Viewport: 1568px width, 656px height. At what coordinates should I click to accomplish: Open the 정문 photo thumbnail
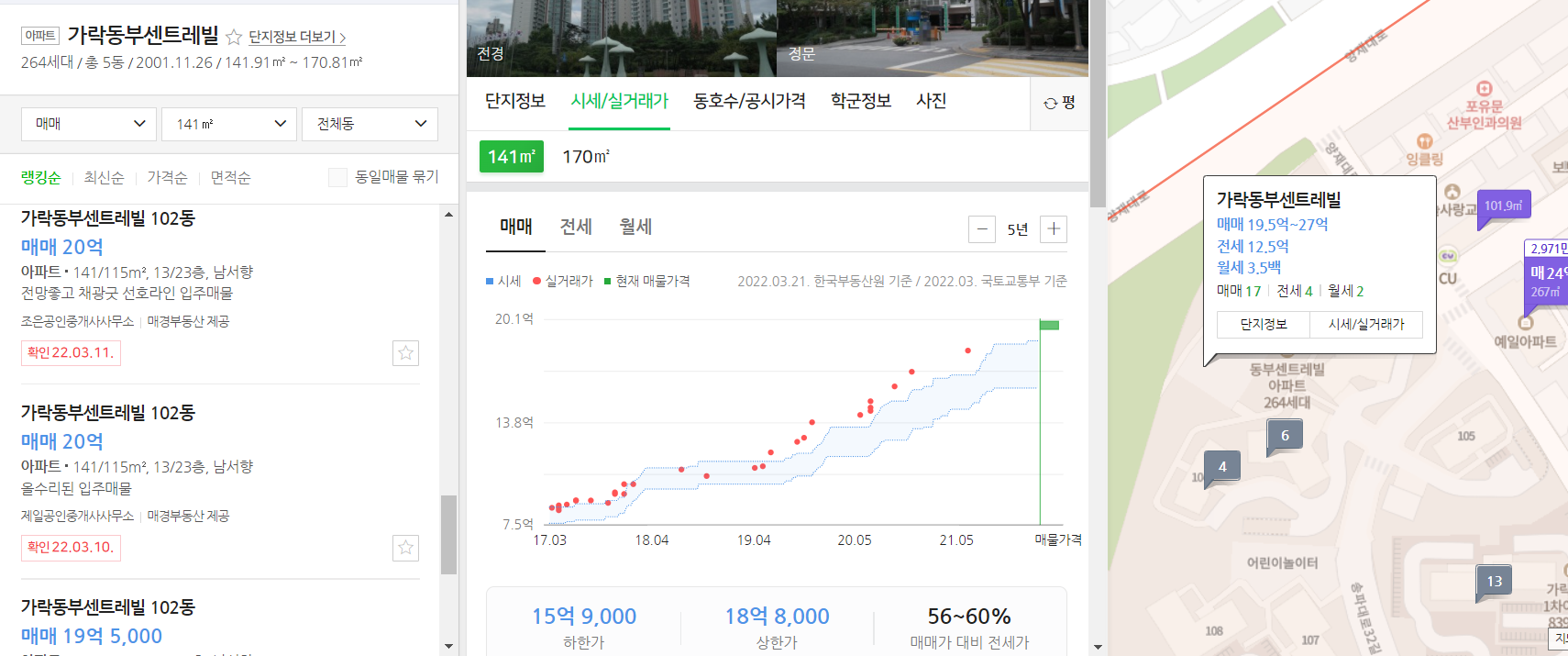[x=933, y=39]
